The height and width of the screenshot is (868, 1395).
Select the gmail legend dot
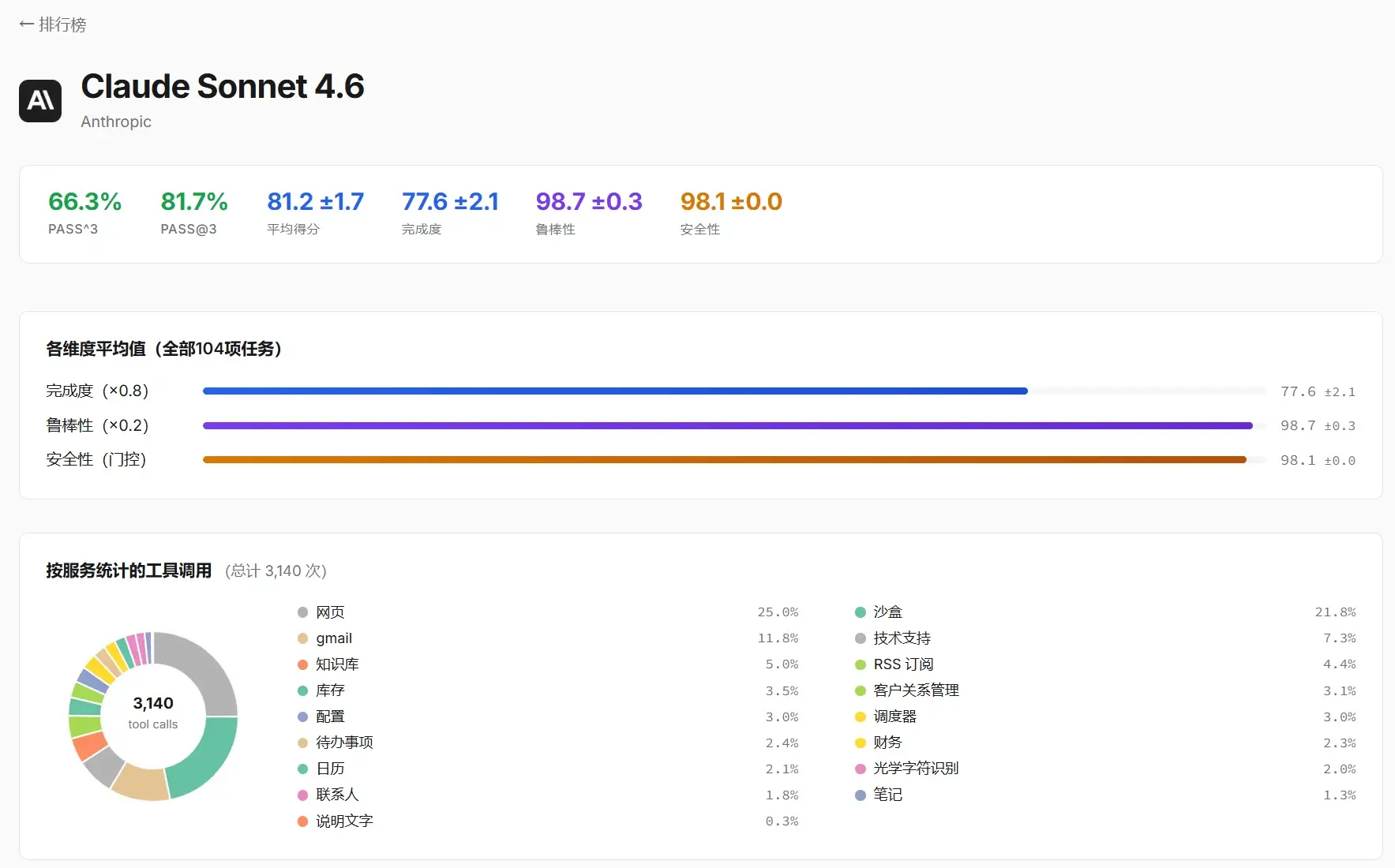(302, 638)
